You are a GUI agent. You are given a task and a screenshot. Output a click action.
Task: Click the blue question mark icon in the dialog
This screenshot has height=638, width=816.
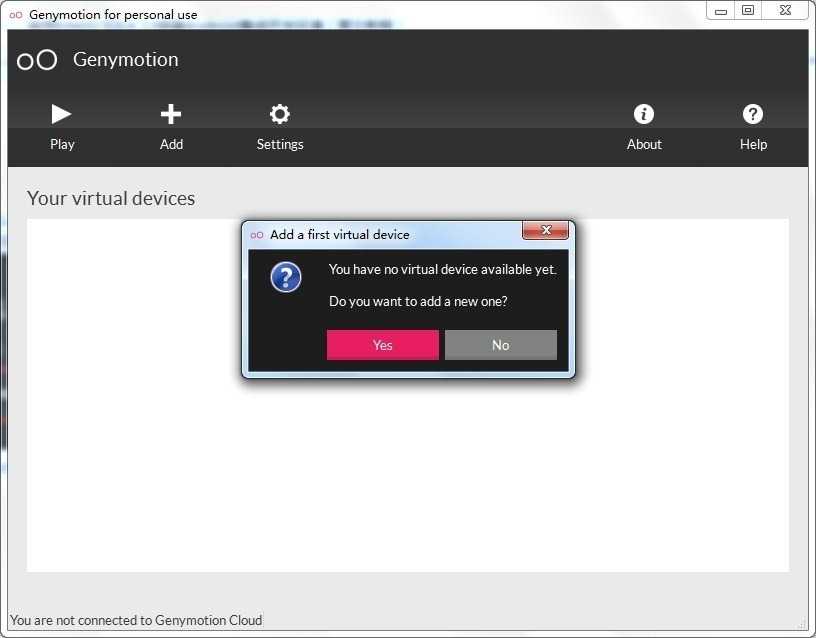click(286, 277)
